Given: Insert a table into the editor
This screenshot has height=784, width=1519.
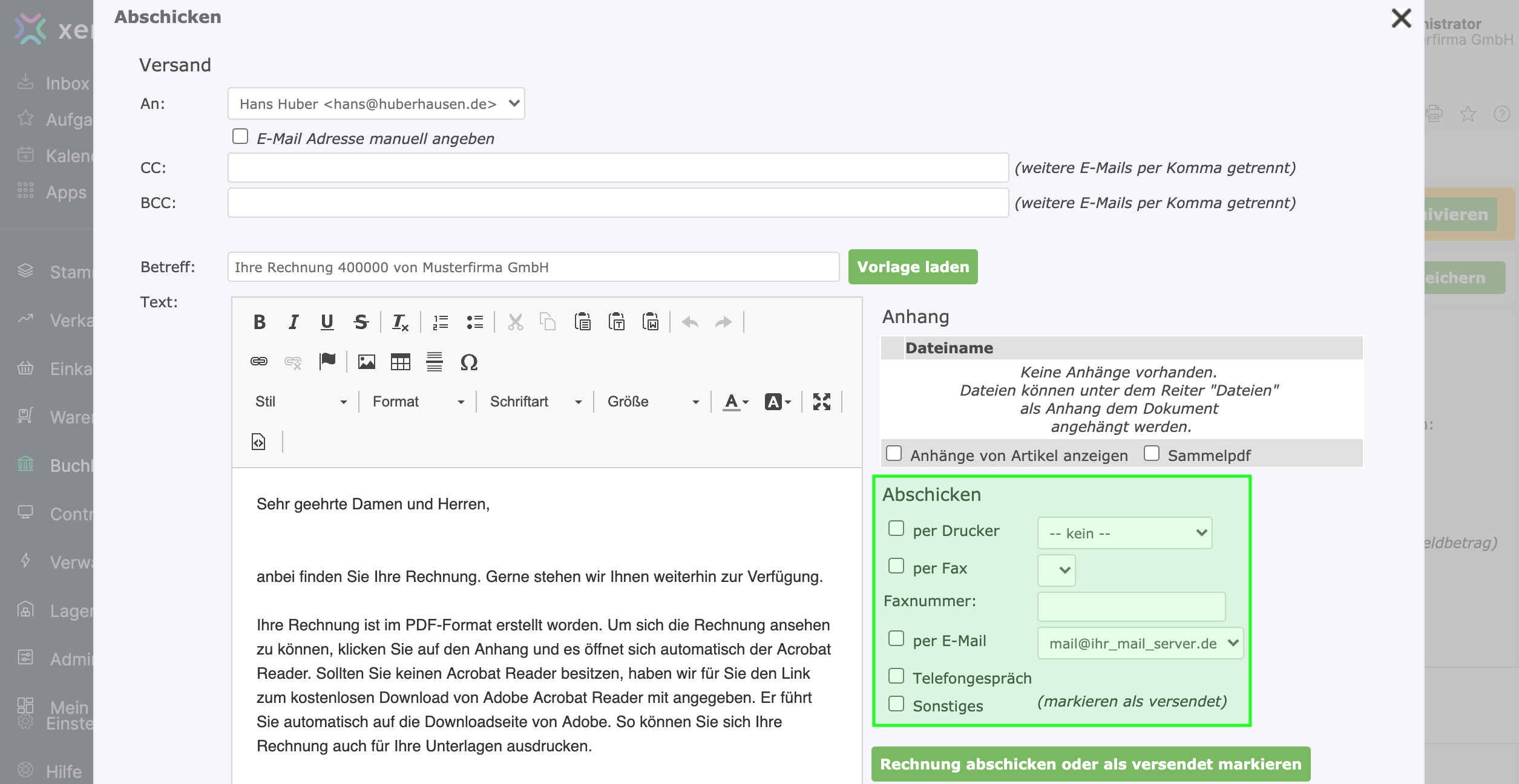Looking at the screenshot, I should 400,362.
